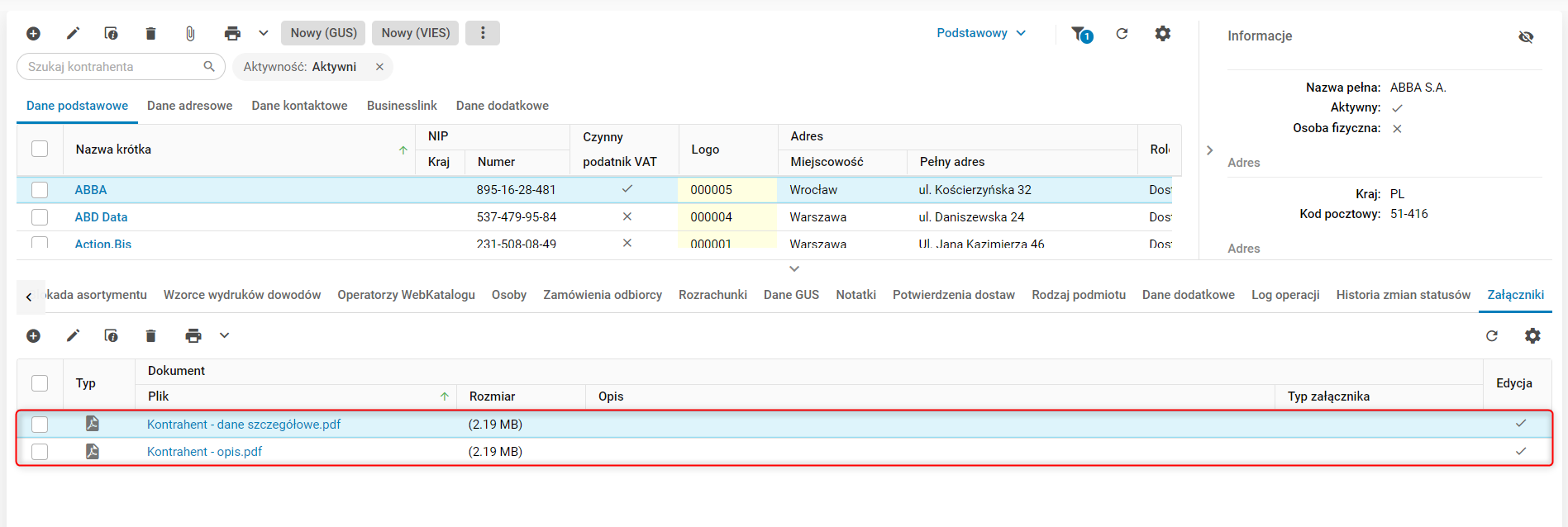The image size is (1568, 527).
Task: Open the Podstawowy view dropdown
Action: (981, 33)
